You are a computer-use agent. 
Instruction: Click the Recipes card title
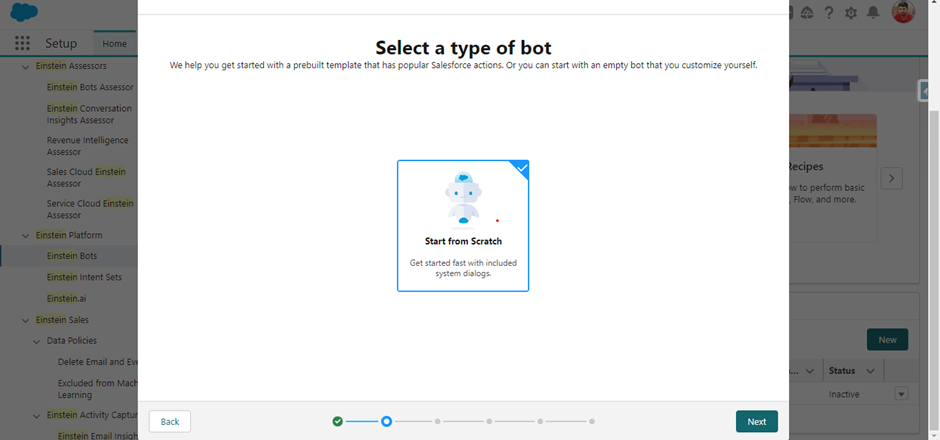pyautogui.click(x=805, y=167)
